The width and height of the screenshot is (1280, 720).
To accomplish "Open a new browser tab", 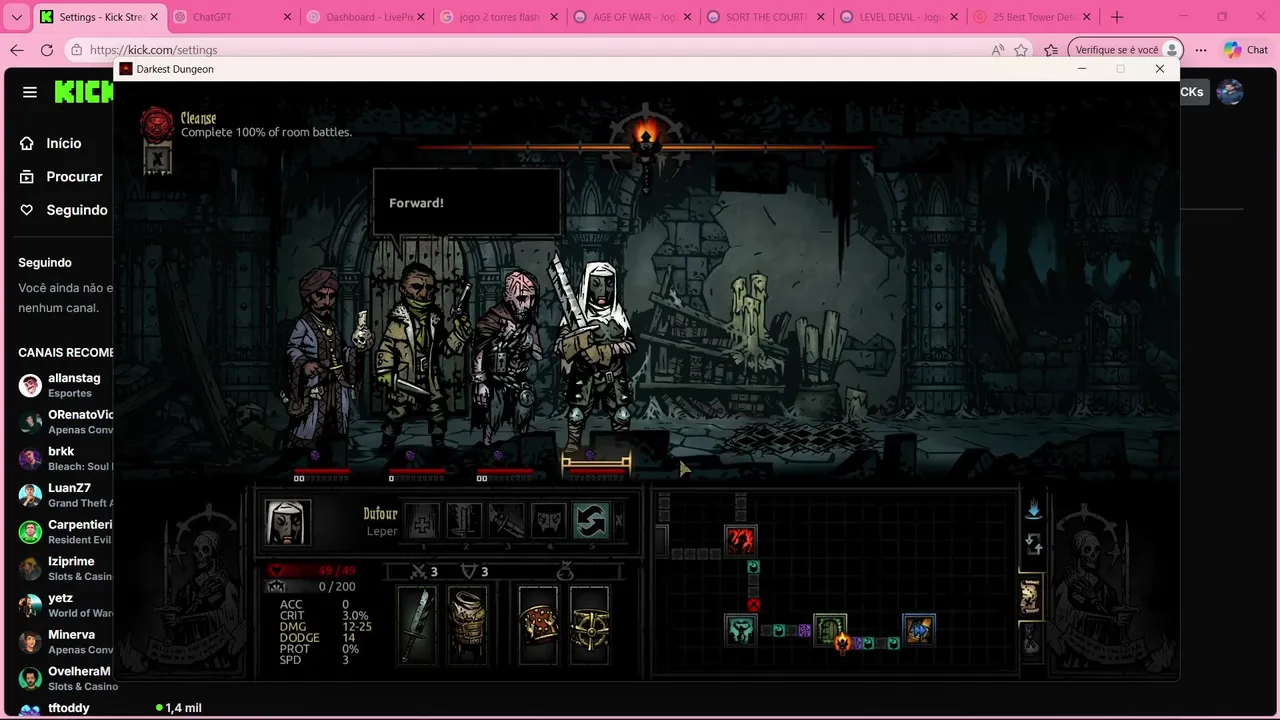I will (x=1117, y=17).
